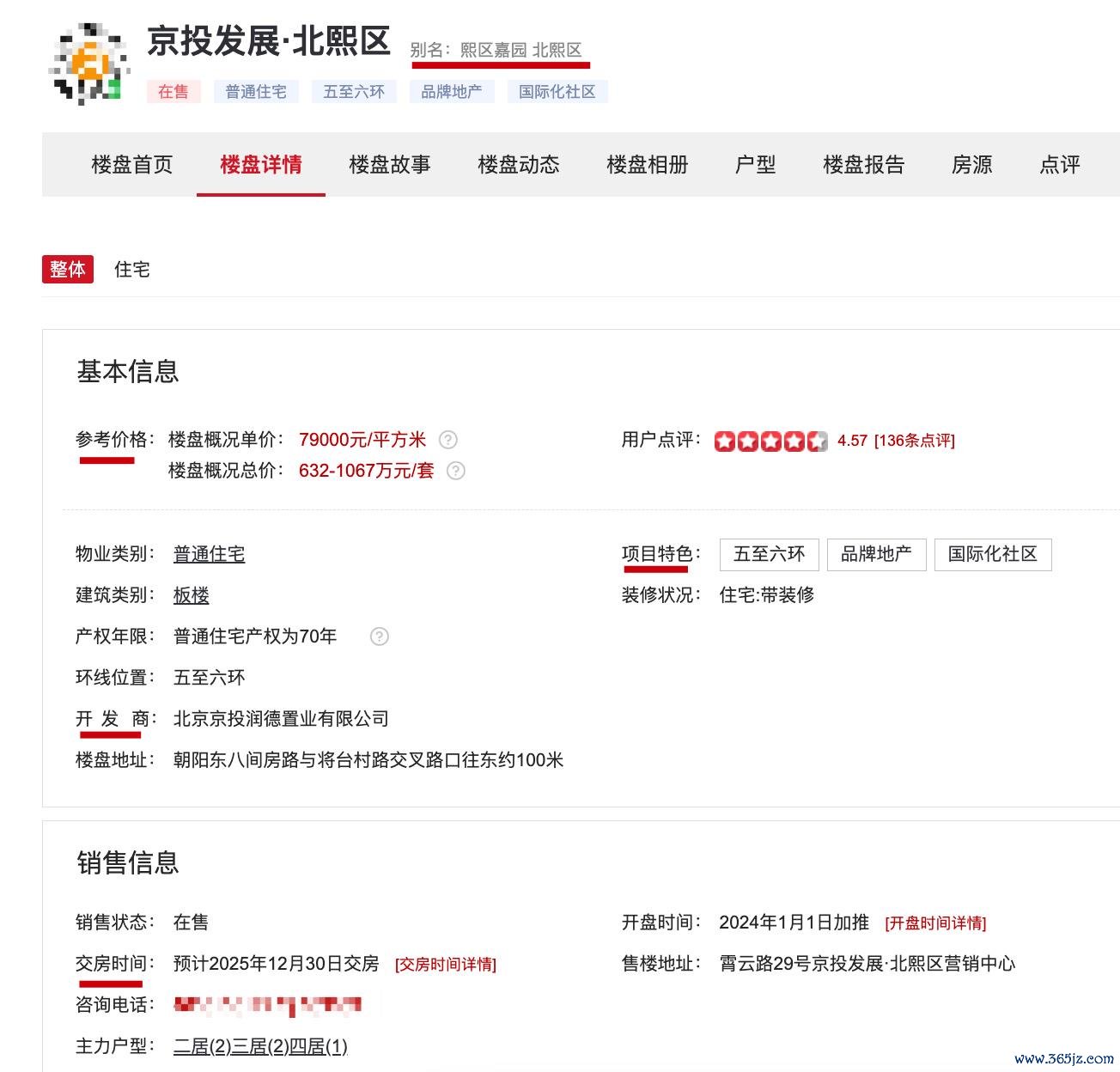Click the 销售信息 section heading
1120x1072 pixels.
coord(128,862)
